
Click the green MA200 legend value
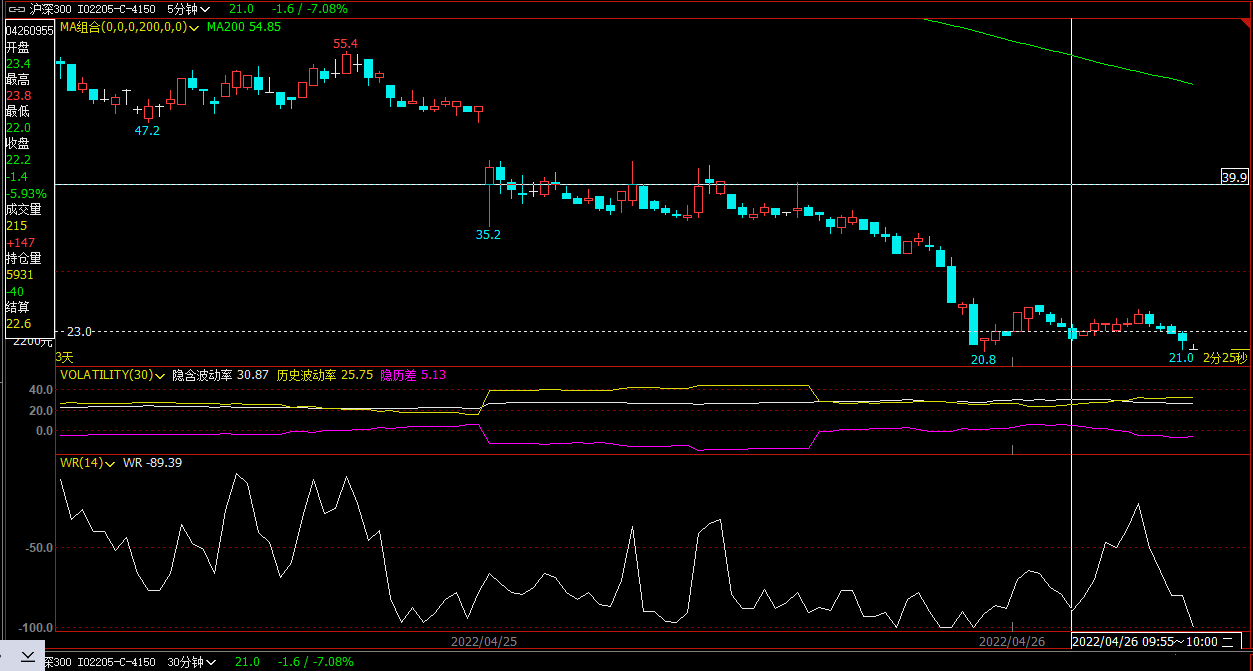point(243,27)
